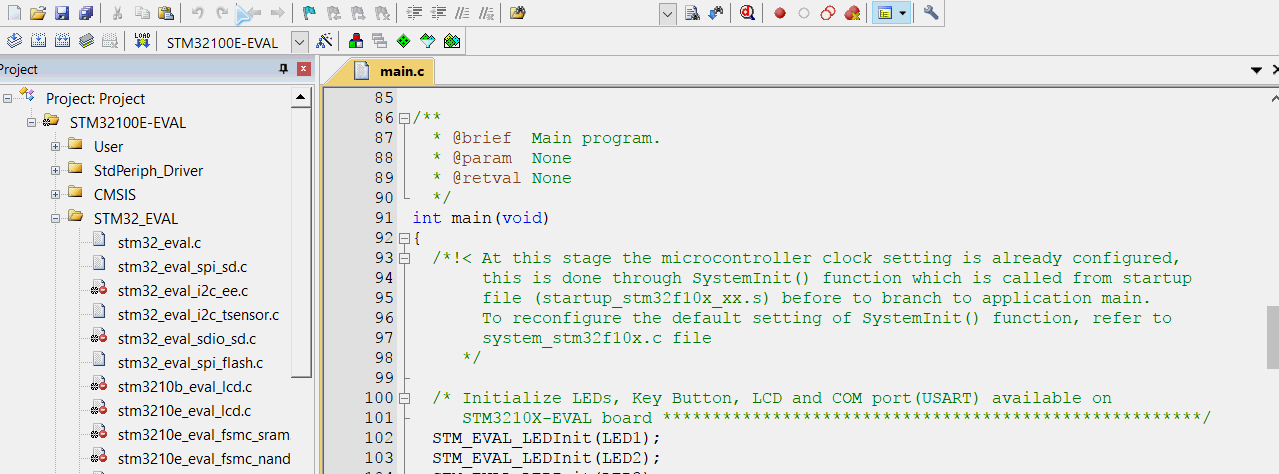Click the Batch Build stacked-layers icon
The image size is (1279, 474).
[x=86, y=41]
